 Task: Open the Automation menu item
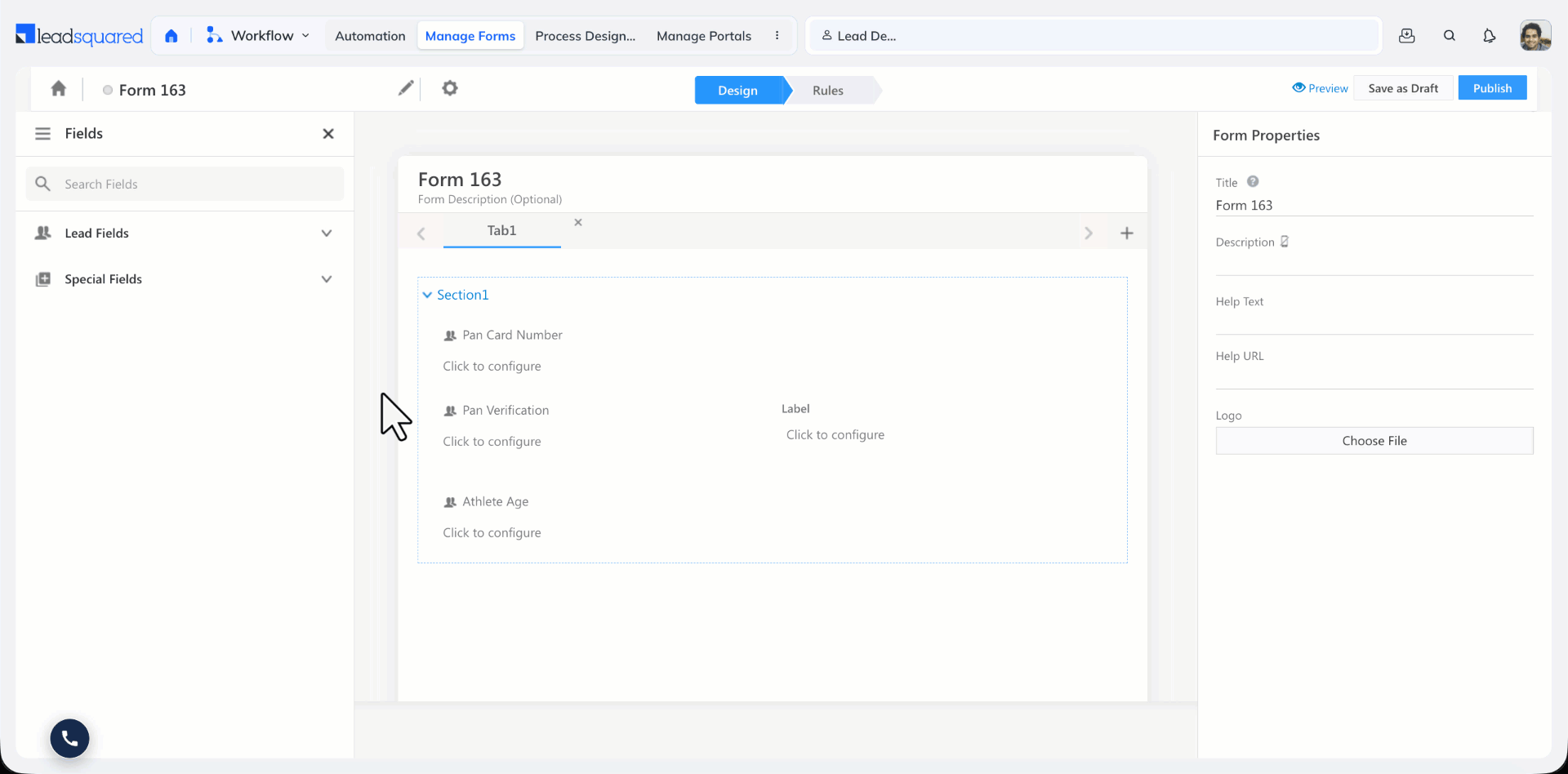370,36
